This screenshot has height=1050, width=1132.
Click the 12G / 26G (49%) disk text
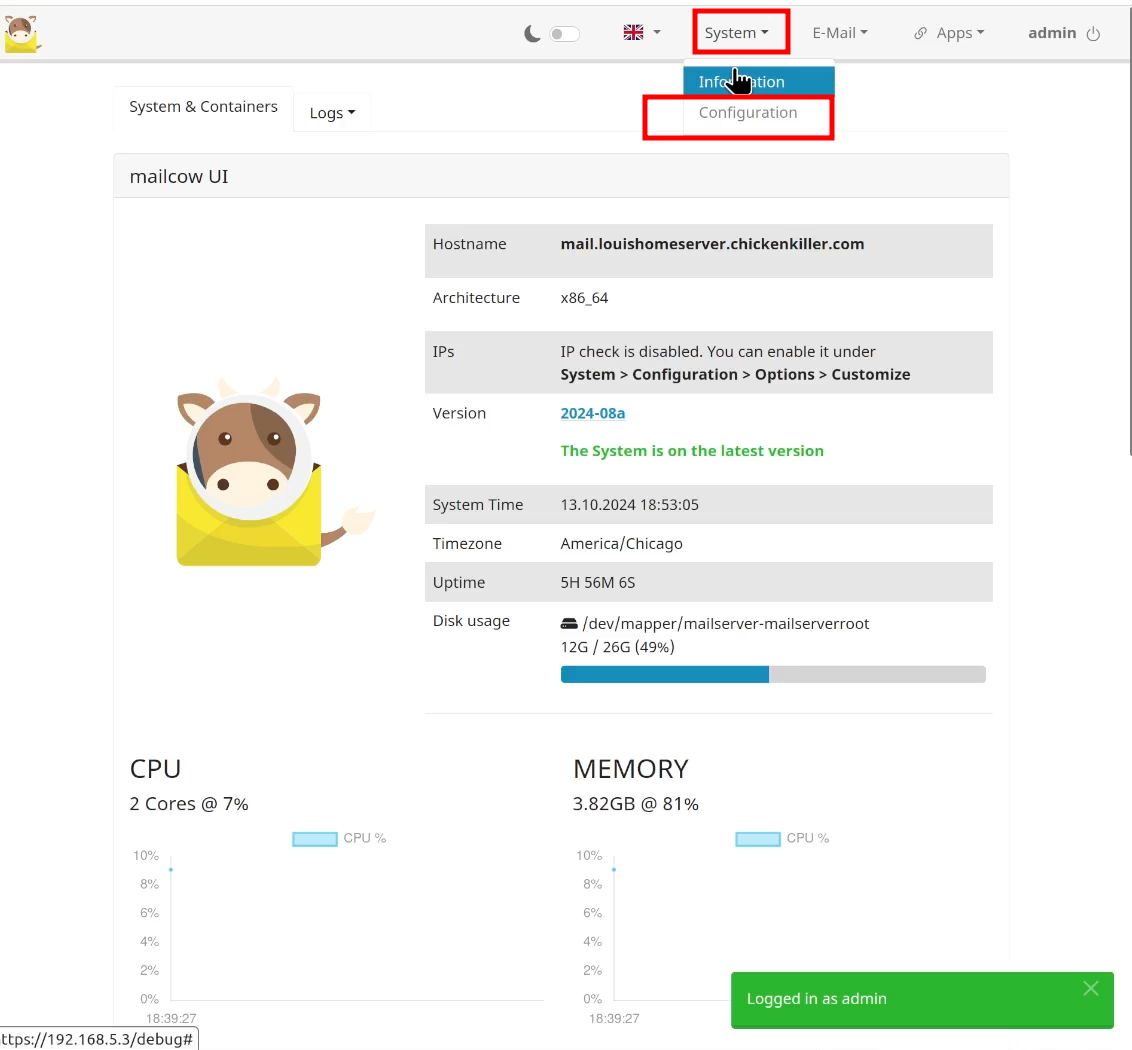pyautogui.click(x=617, y=647)
